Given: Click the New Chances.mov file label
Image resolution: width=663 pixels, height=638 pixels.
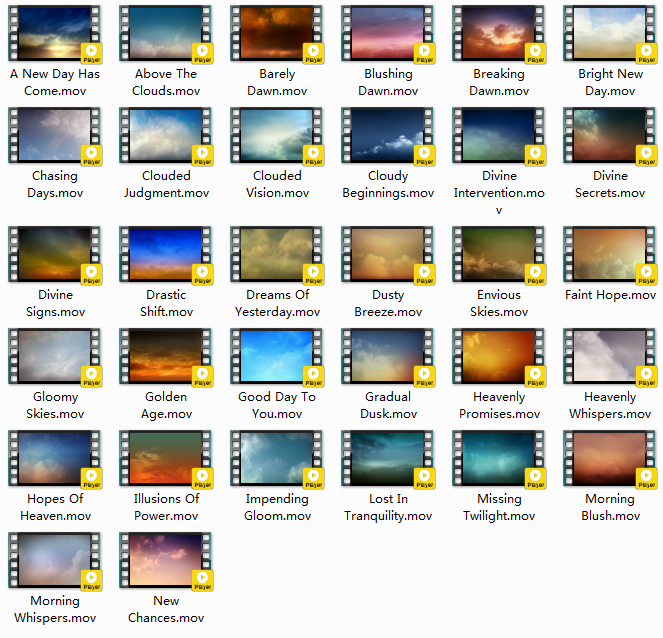Looking at the screenshot, I should coord(166,609).
